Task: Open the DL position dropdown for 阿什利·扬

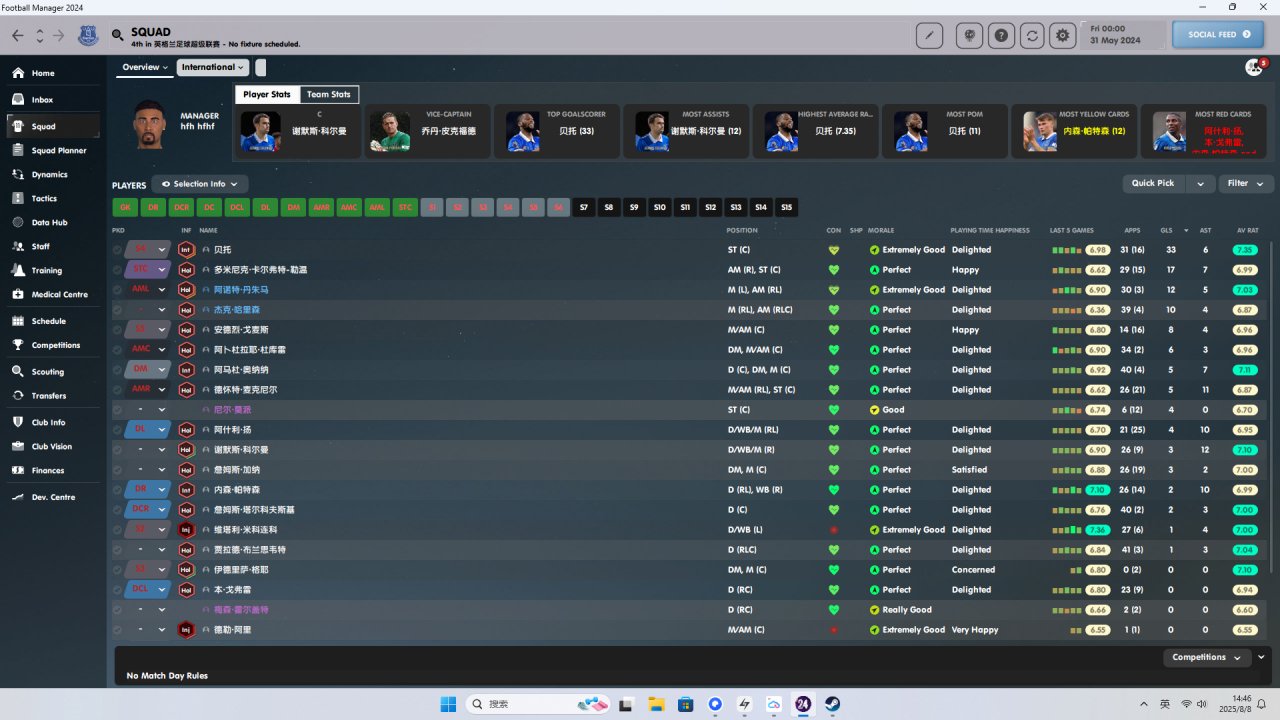Action: (x=161, y=430)
